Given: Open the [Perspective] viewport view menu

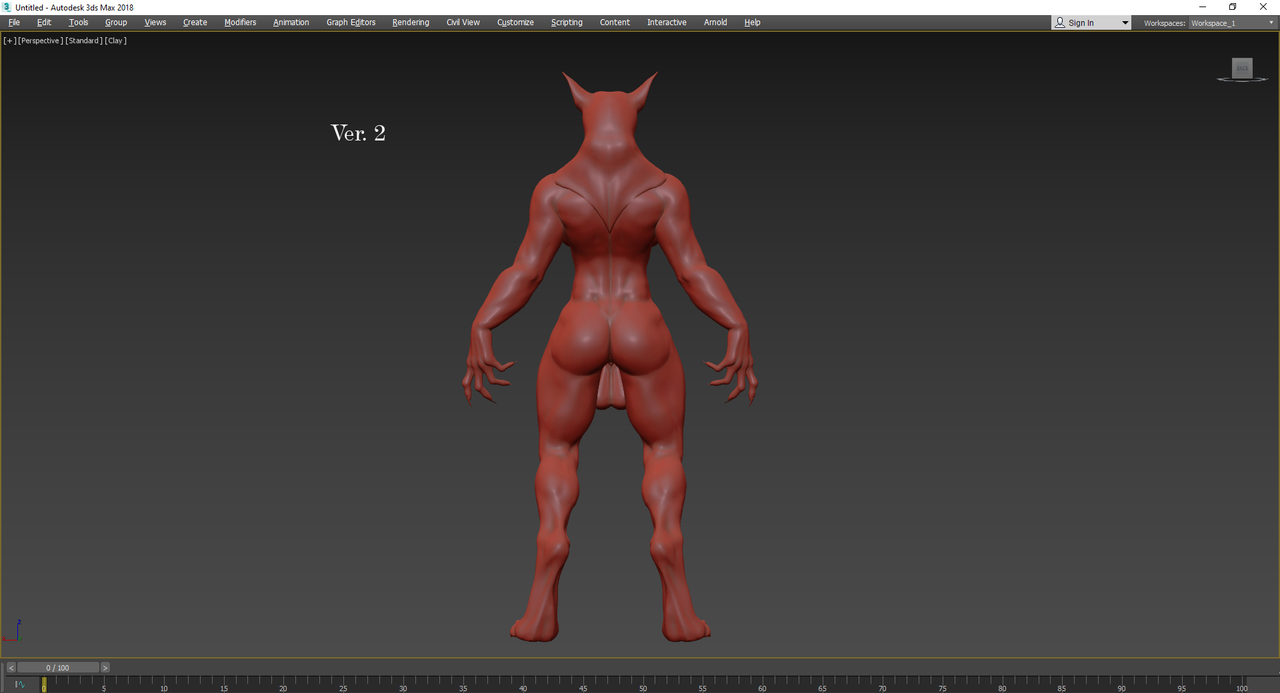Looking at the screenshot, I should click(x=40, y=41).
